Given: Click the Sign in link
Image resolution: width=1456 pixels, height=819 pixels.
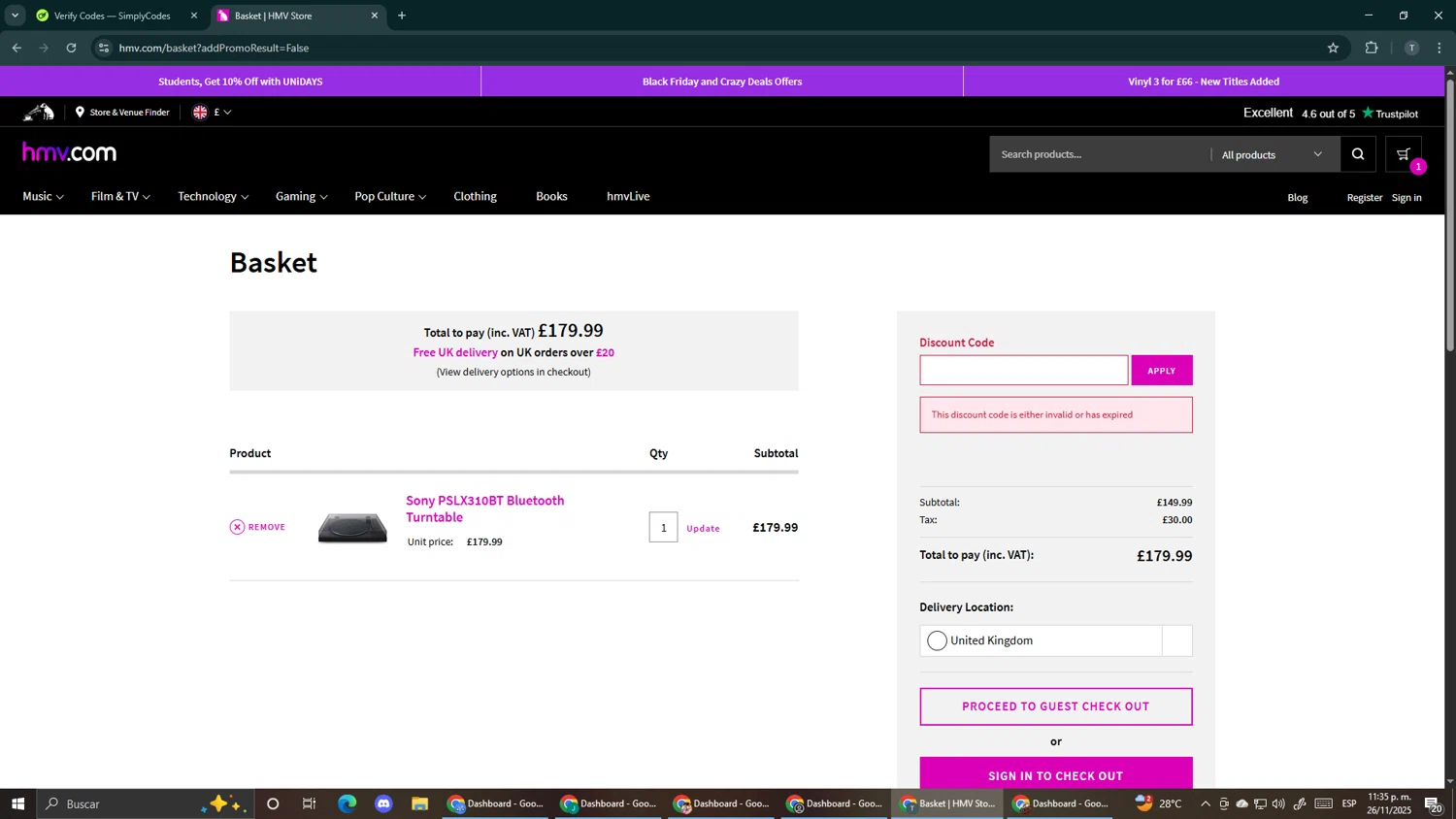Looking at the screenshot, I should pyautogui.click(x=1406, y=197).
